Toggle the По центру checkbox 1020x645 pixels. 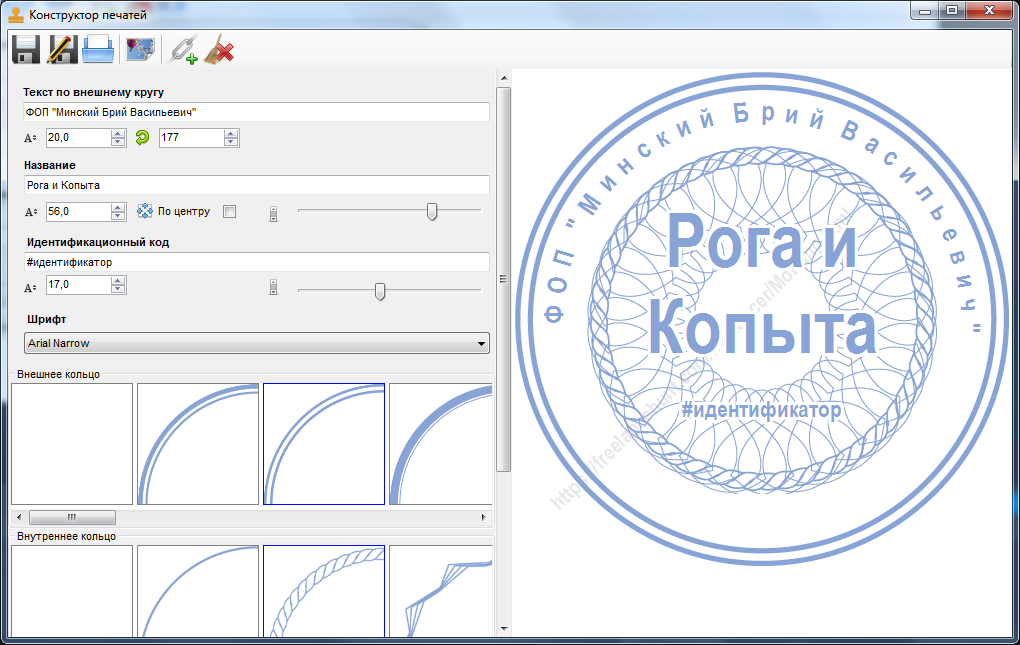[x=229, y=211]
